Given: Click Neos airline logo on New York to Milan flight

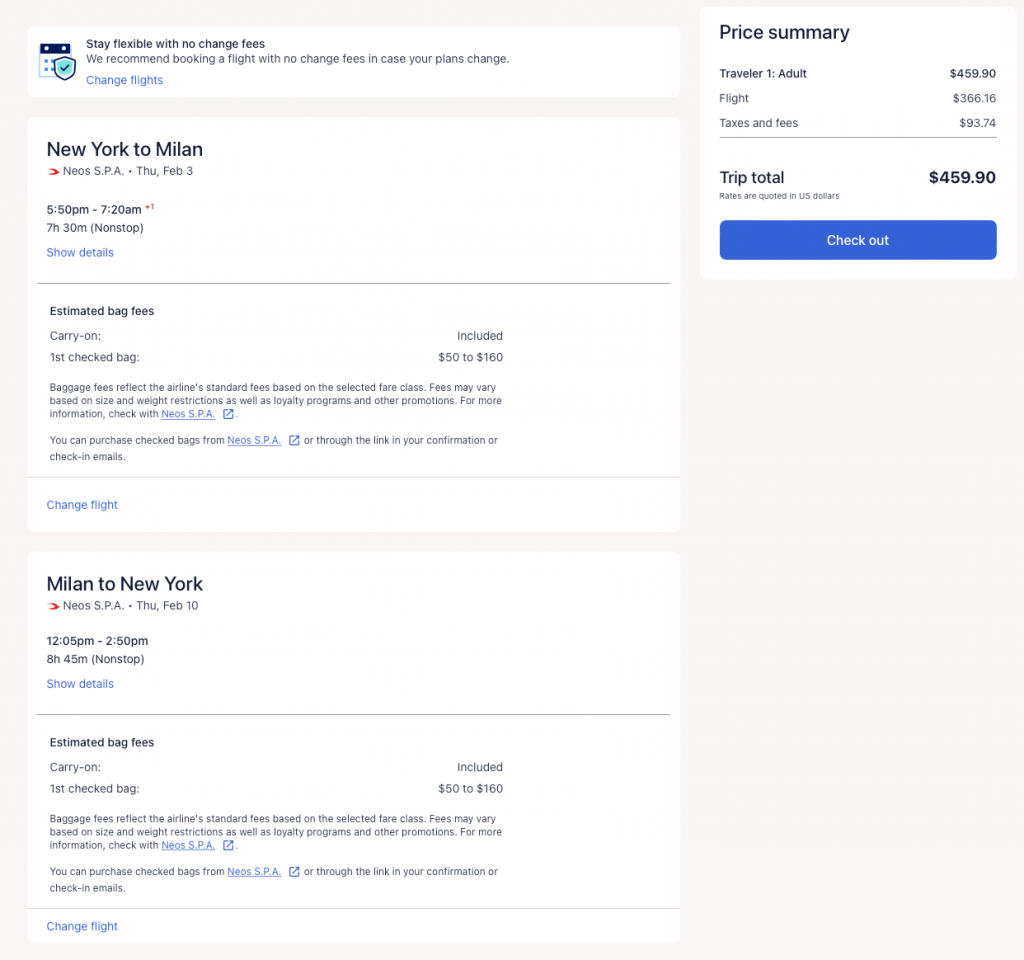Looking at the screenshot, I should [54, 171].
